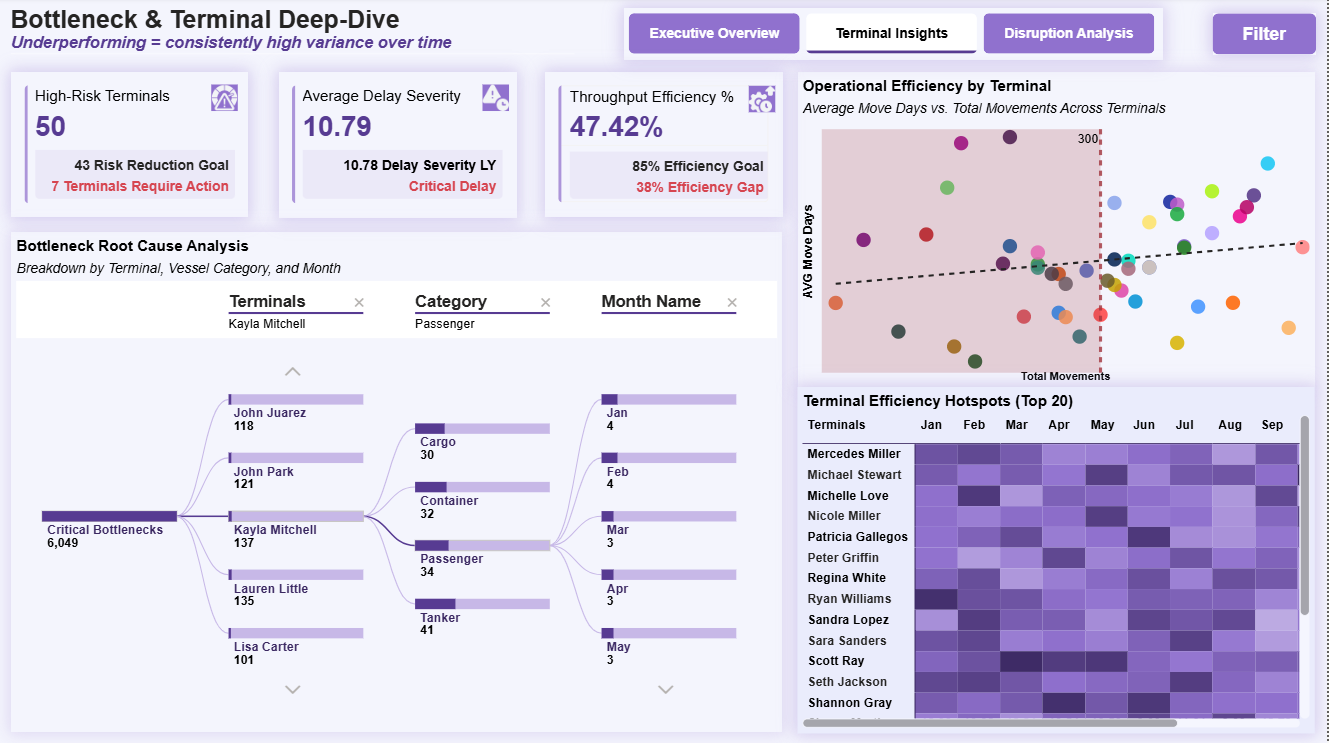Click the High-Risk Terminals warning icon
The height and width of the screenshot is (743, 1329).
pyautogui.click(x=224, y=97)
